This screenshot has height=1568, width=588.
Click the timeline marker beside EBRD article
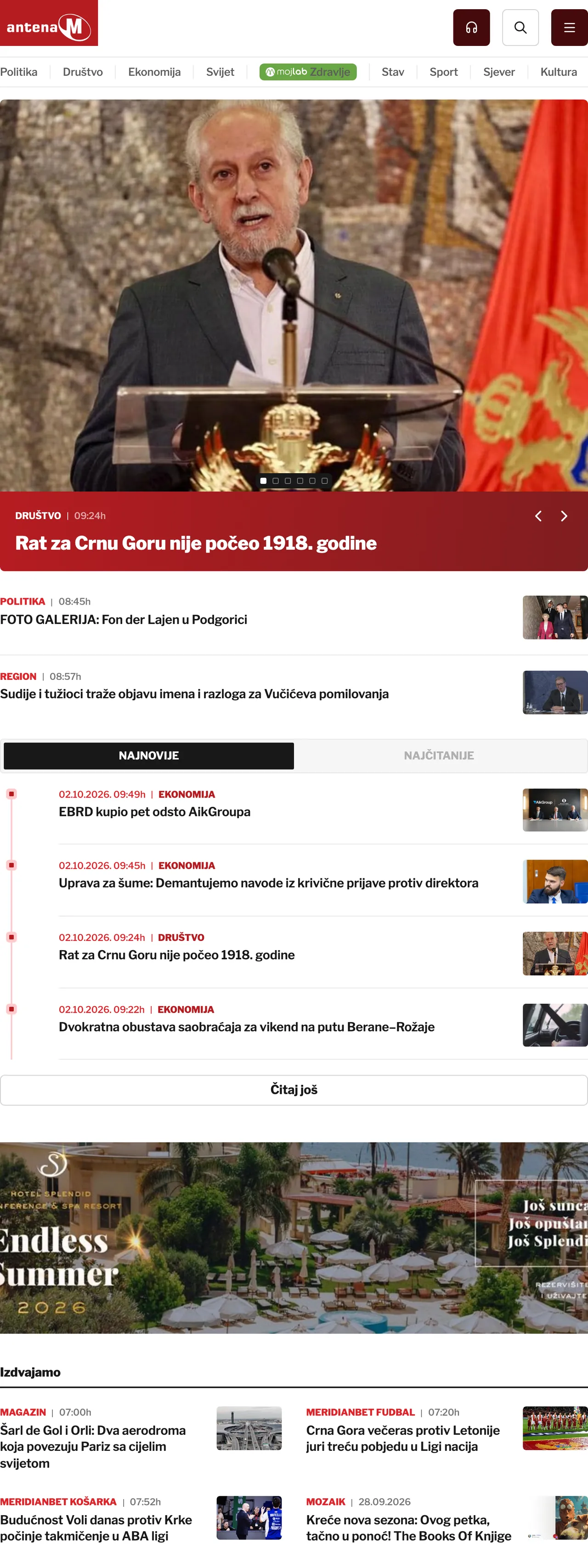coord(11,794)
